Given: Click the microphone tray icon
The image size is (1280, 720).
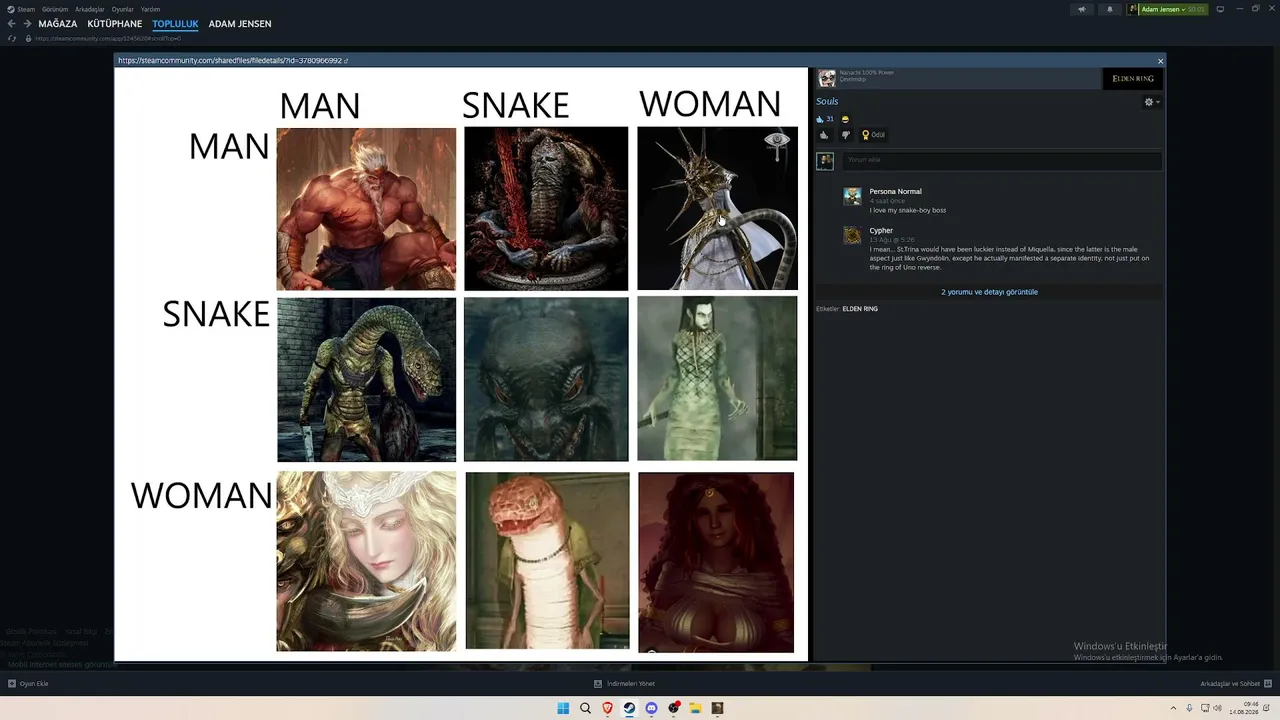Looking at the screenshot, I should point(1188,708).
